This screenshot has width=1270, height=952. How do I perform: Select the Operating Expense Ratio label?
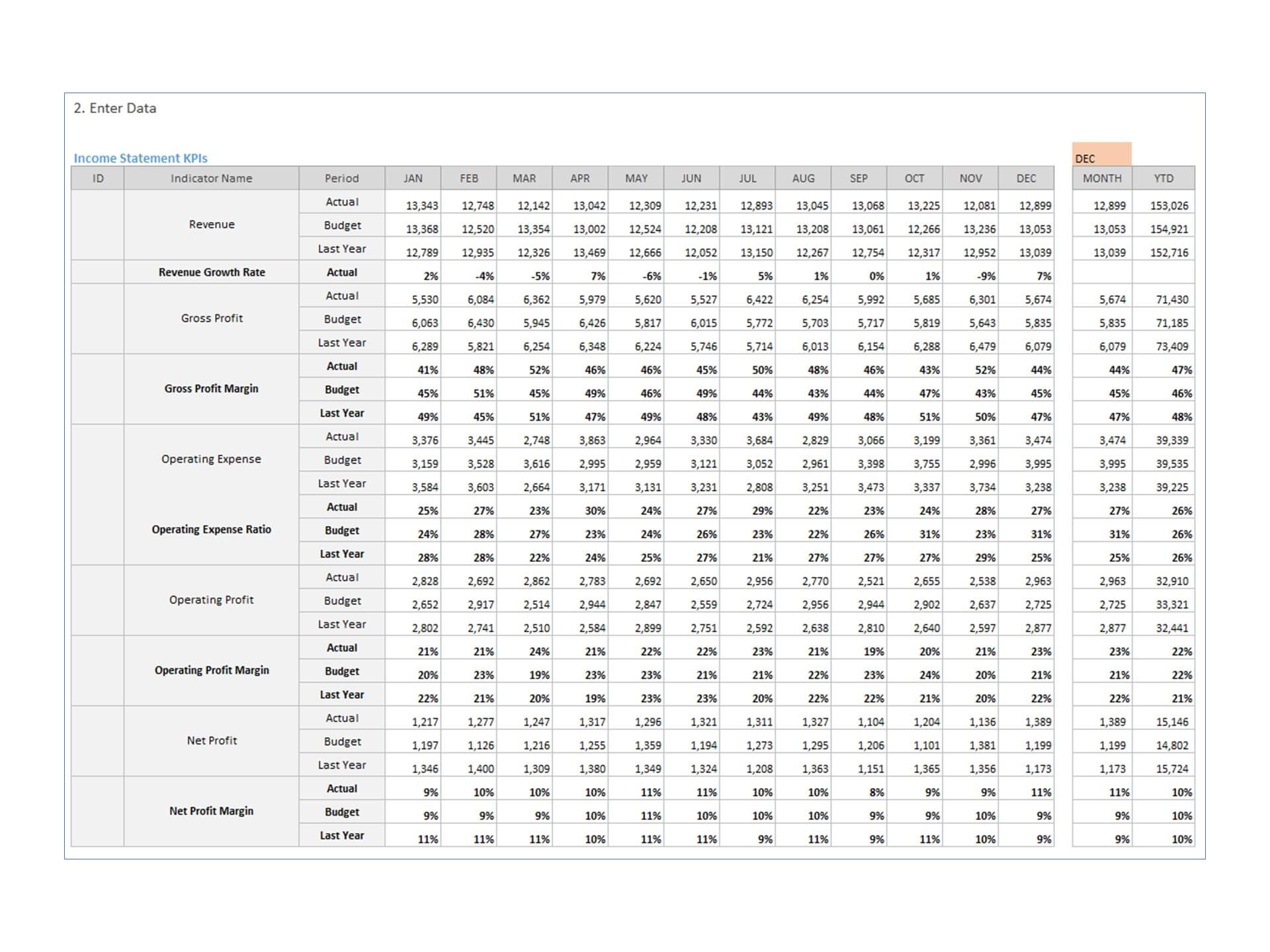[x=211, y=530]
